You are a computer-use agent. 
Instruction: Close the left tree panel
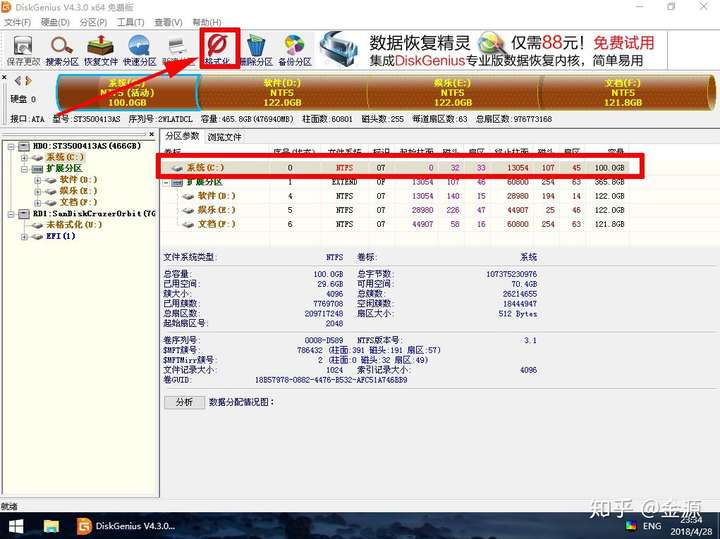pyautogui.click(x=152, y=134)
